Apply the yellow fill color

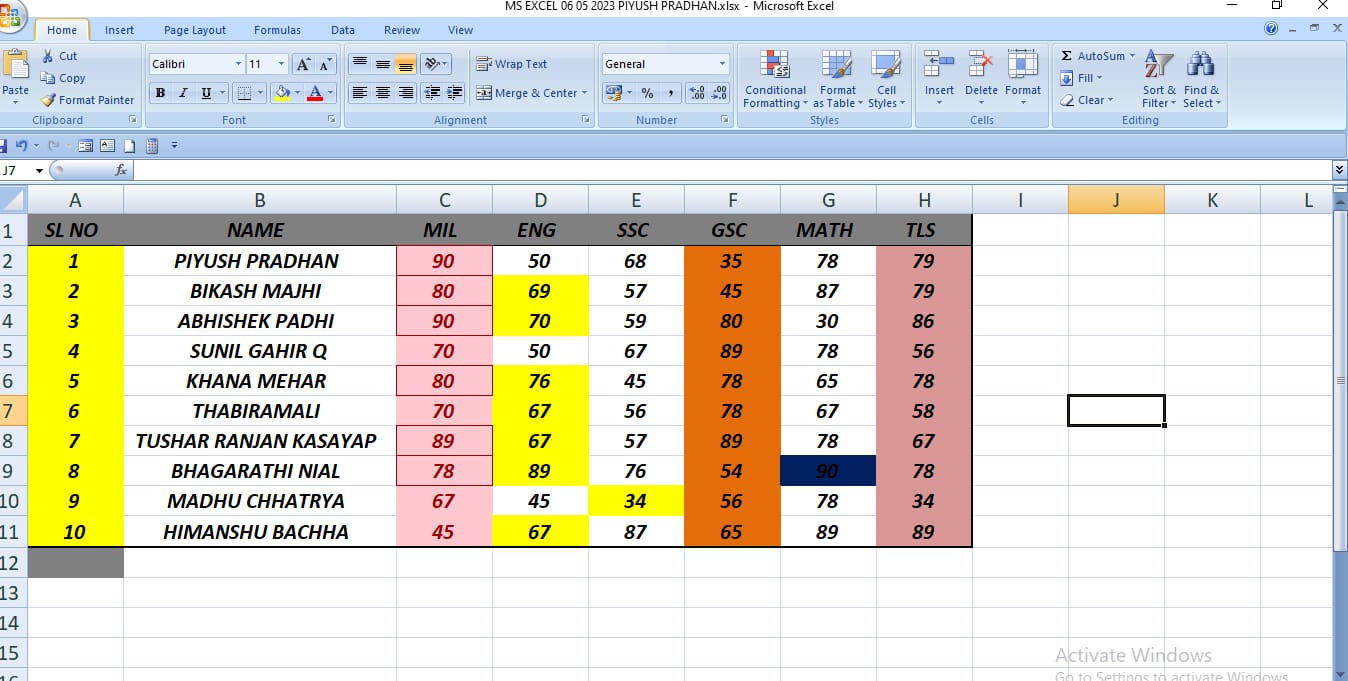point(282,93)
